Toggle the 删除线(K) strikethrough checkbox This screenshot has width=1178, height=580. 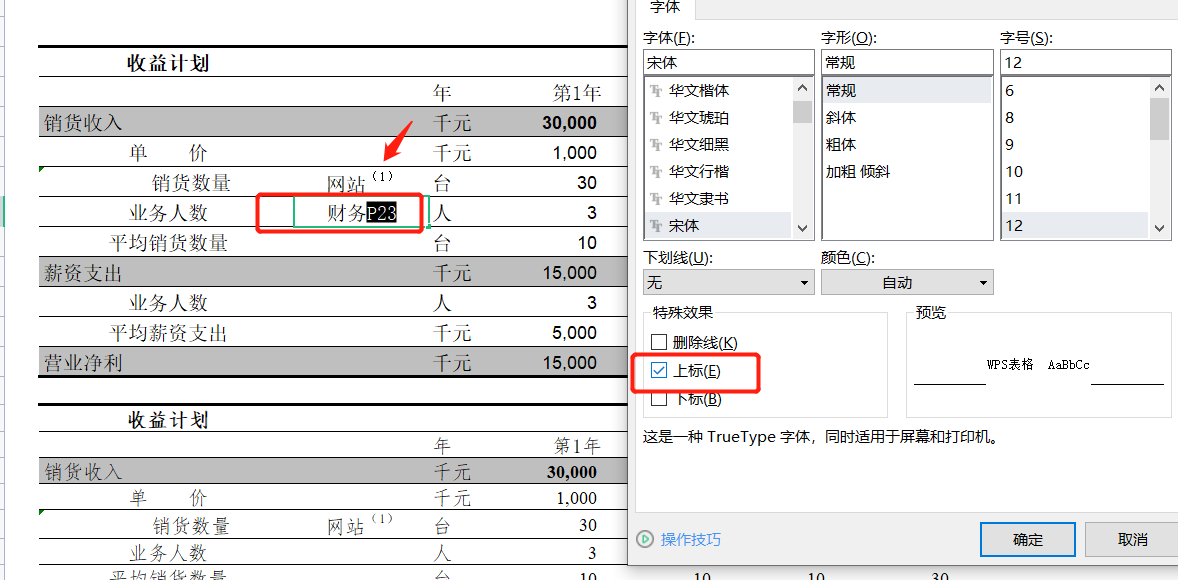click(659, 343)
